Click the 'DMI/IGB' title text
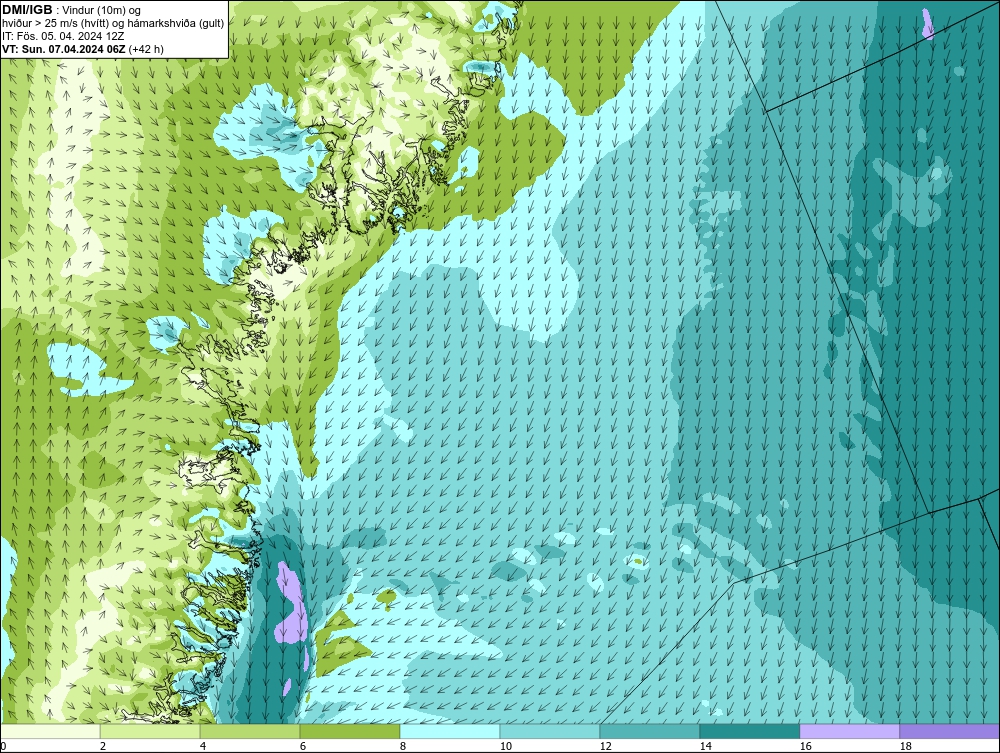 click(x=27, y=10)
